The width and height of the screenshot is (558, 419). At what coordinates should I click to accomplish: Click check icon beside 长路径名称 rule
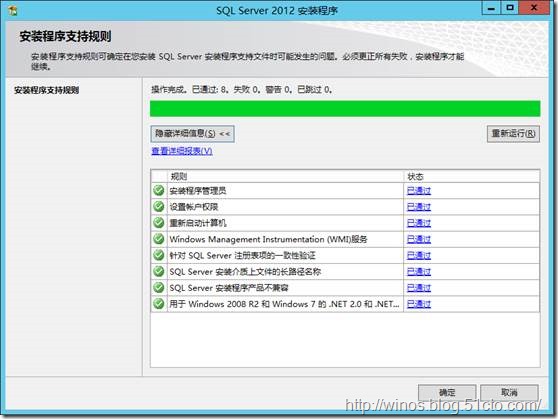pos(159,271)
